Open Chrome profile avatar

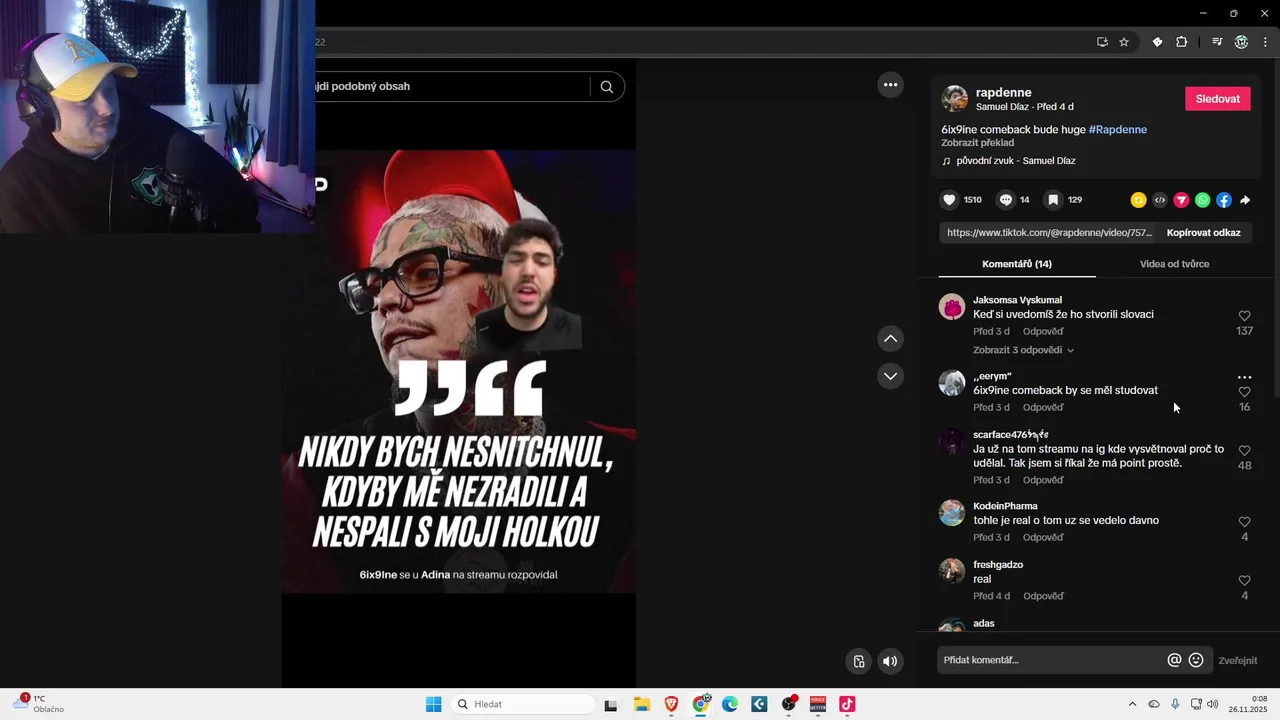1241,42
